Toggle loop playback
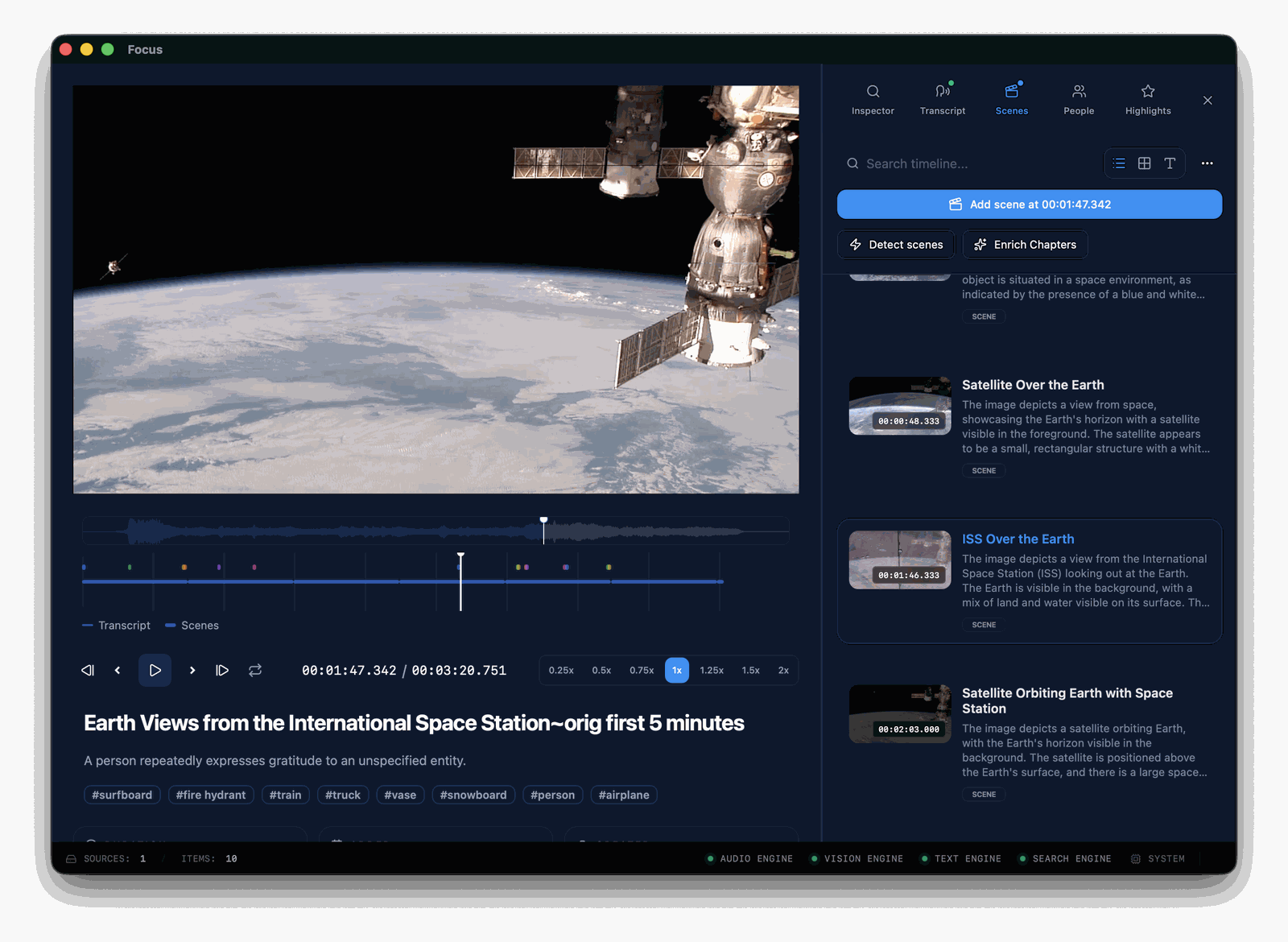The height and width of the screenshot is (942, 1288). [255, 670]
